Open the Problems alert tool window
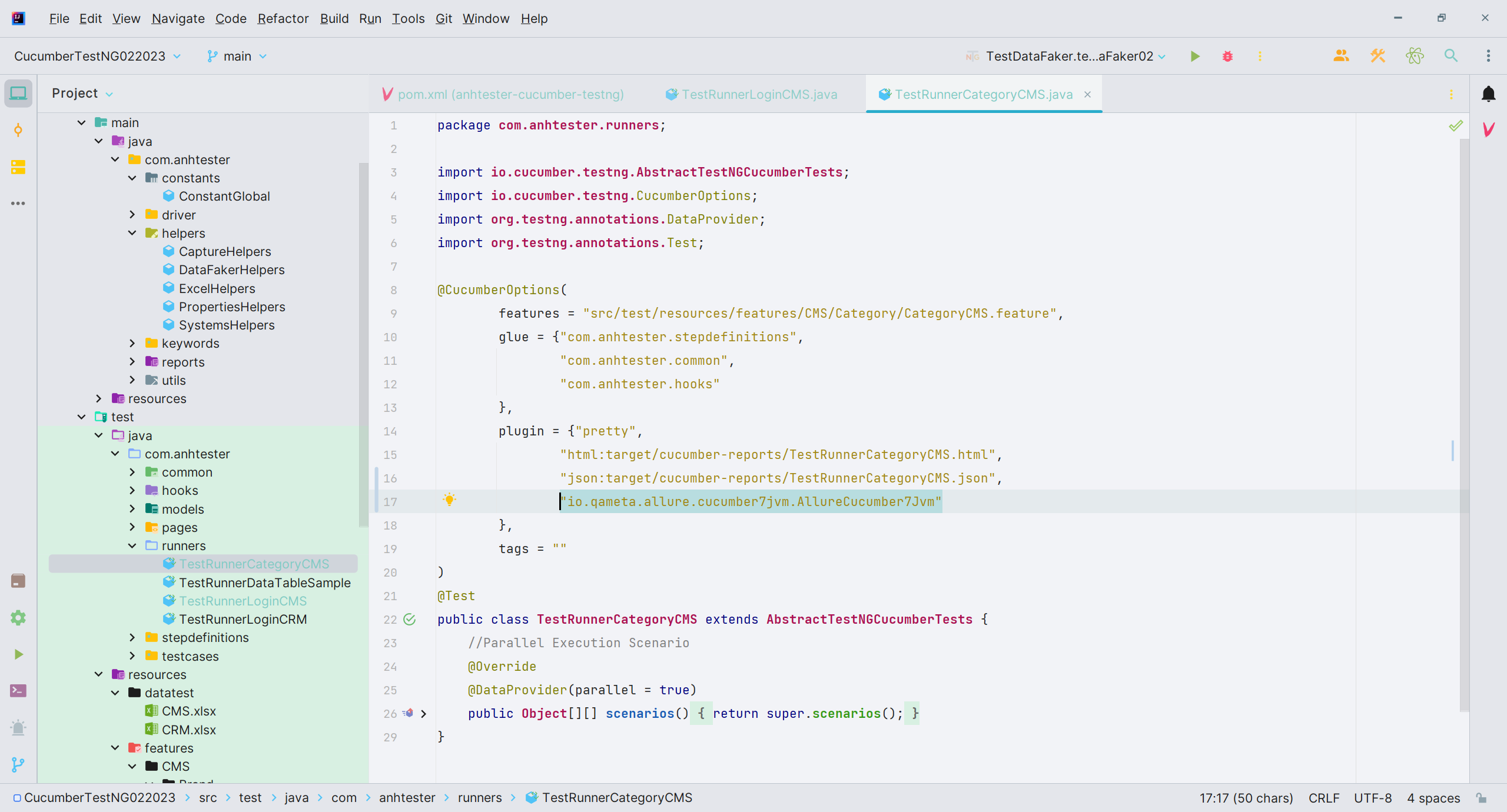Viewport: 1507px width, 812px height. 18,728
